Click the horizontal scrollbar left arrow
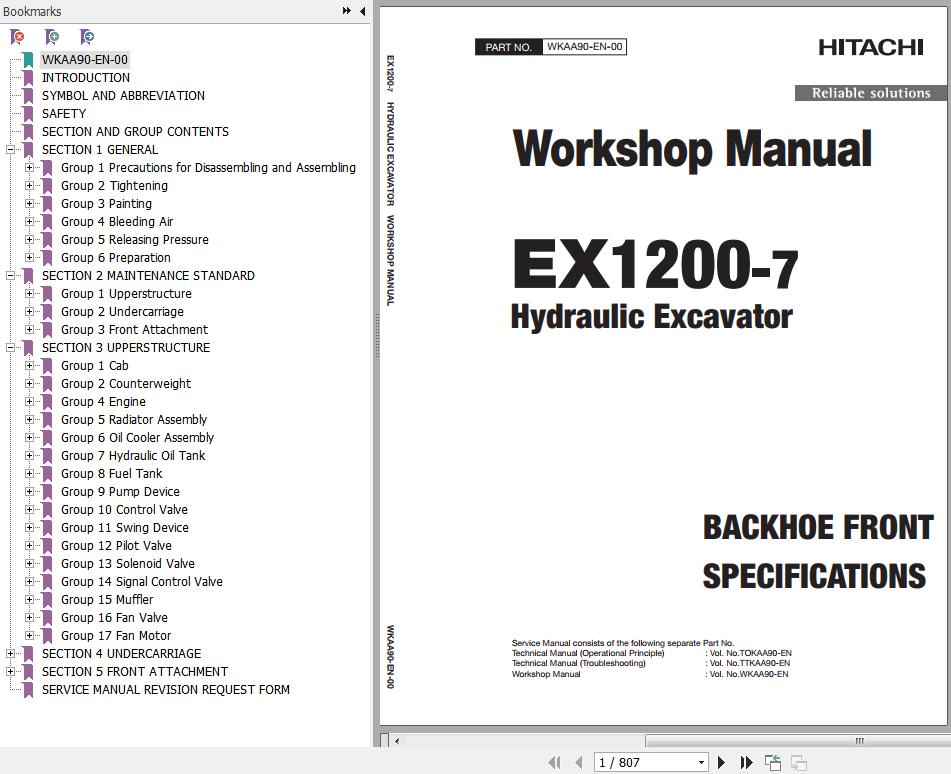This screenshot has width=951, height=774. [397, 741]
